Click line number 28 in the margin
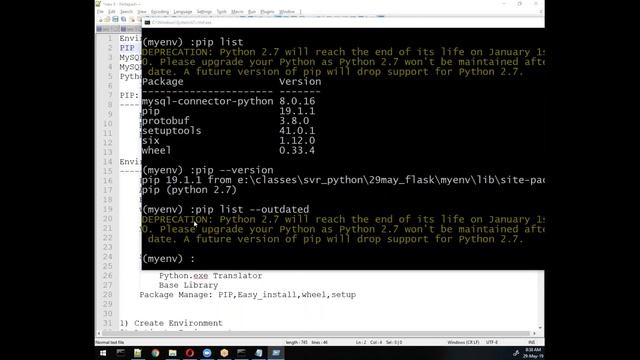The width and height of the screenshot is (640, 360). click(x=107, y=295)
